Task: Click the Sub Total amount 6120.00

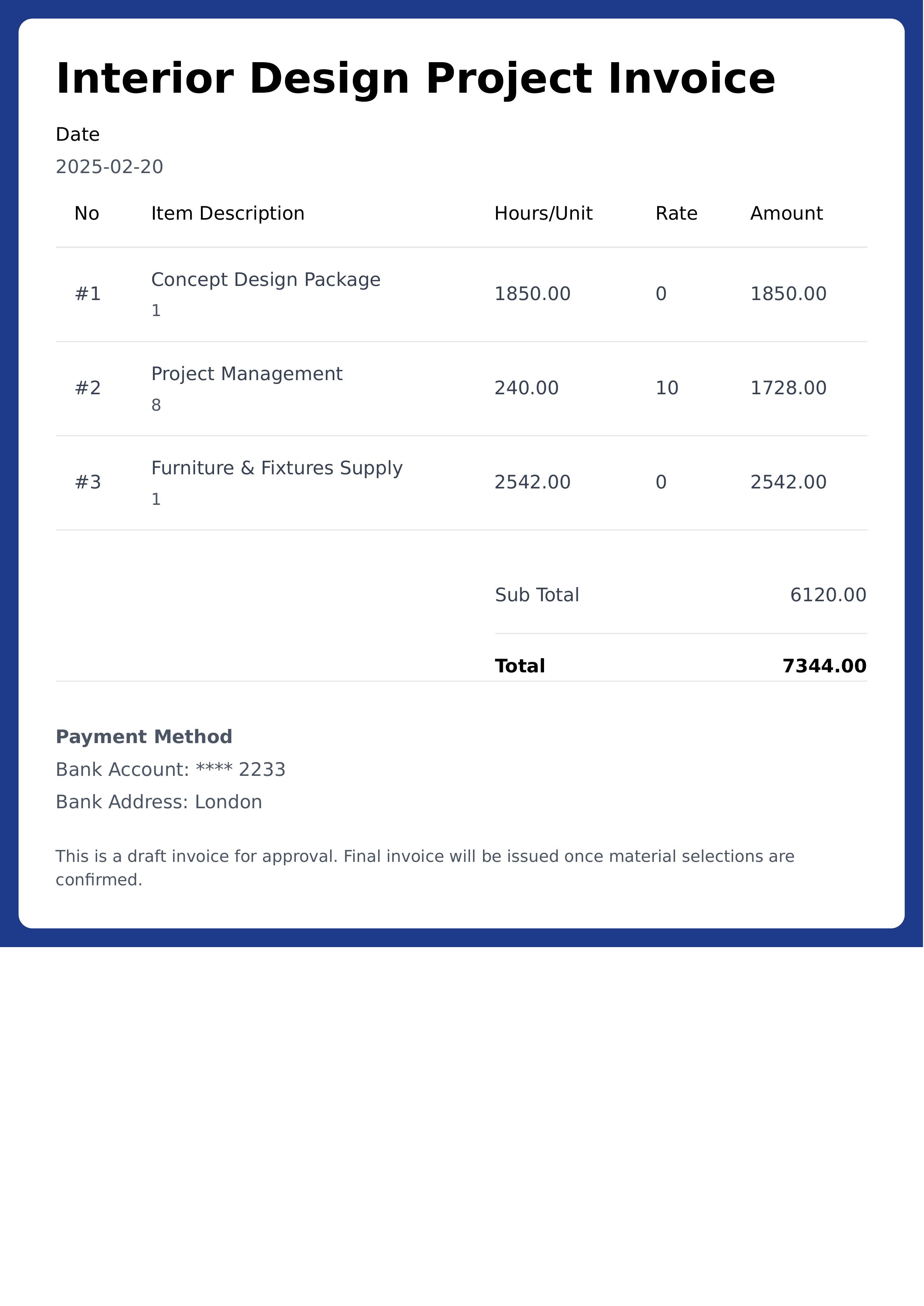Action: click(828, 595)
